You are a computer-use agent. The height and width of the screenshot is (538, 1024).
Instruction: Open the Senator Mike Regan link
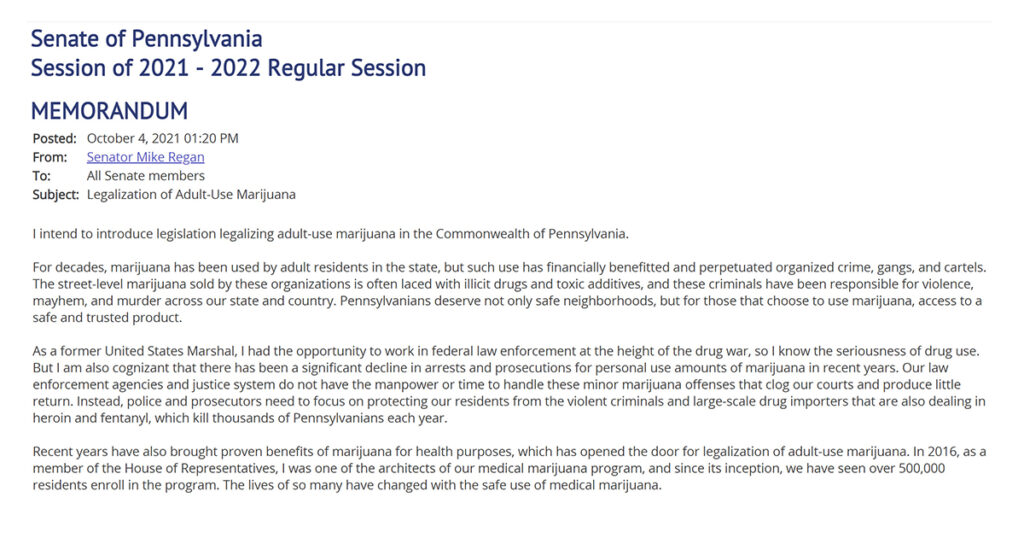(145, 157)
